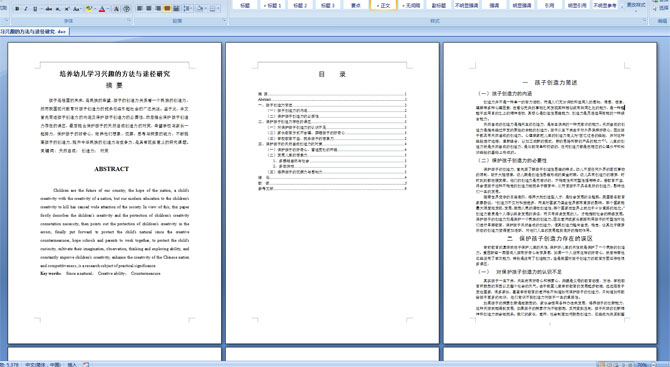The height and width of the screenshot is (367, 670).
Task: Switch to the open document tab
Action: point(34,32)
